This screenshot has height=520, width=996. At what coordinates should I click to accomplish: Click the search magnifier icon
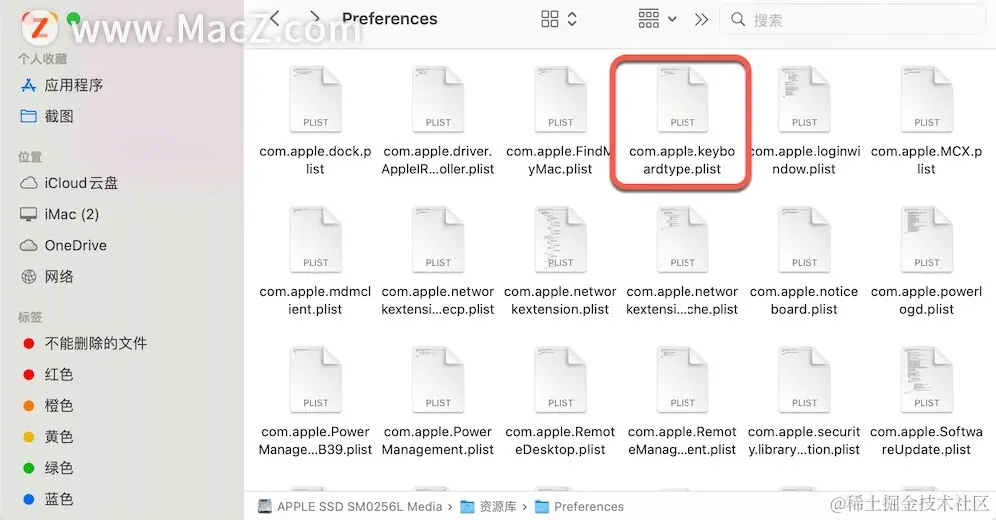point(737,20)
